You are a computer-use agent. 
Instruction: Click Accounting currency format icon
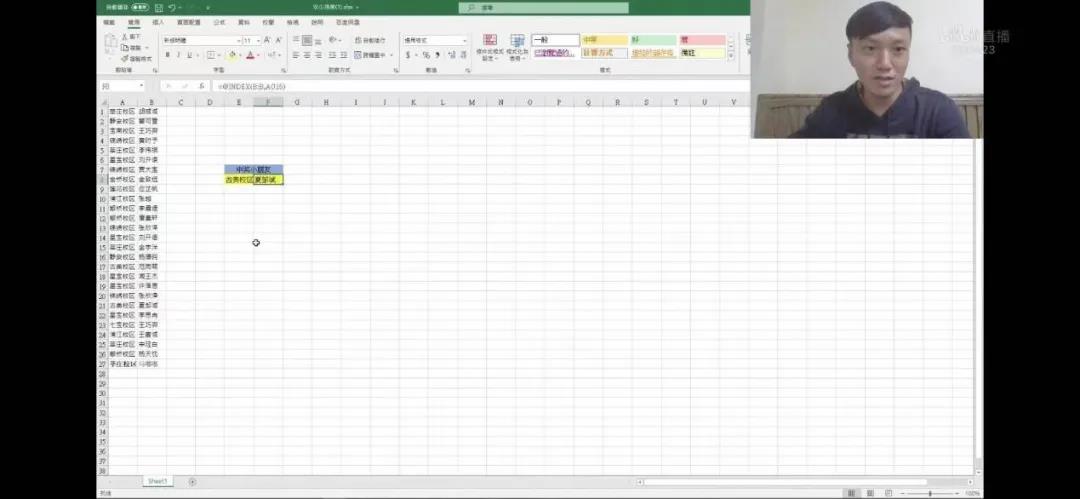click(408, 55)
